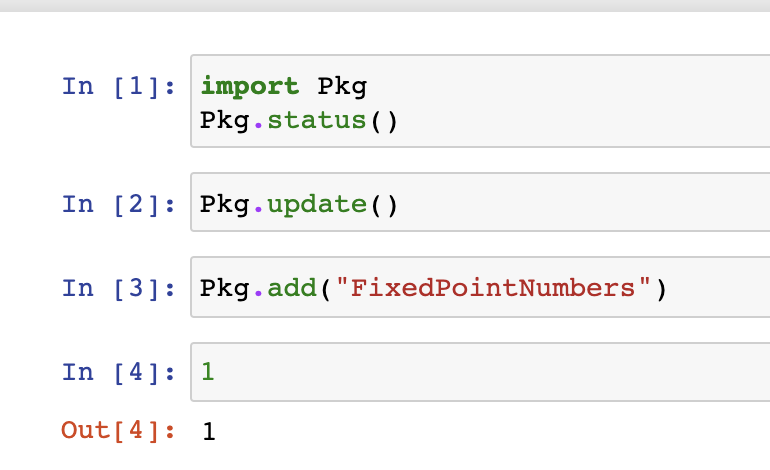
Task: Click the Out[4] output prompt
Action: [x=118, y=431]
